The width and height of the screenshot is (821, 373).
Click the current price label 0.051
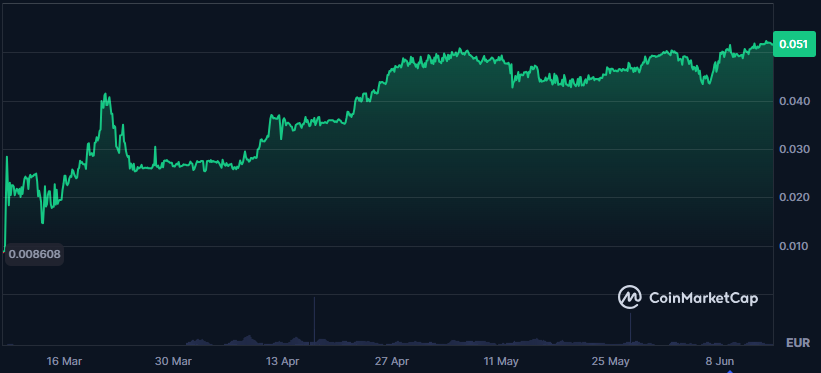click(x=794, y=45)
